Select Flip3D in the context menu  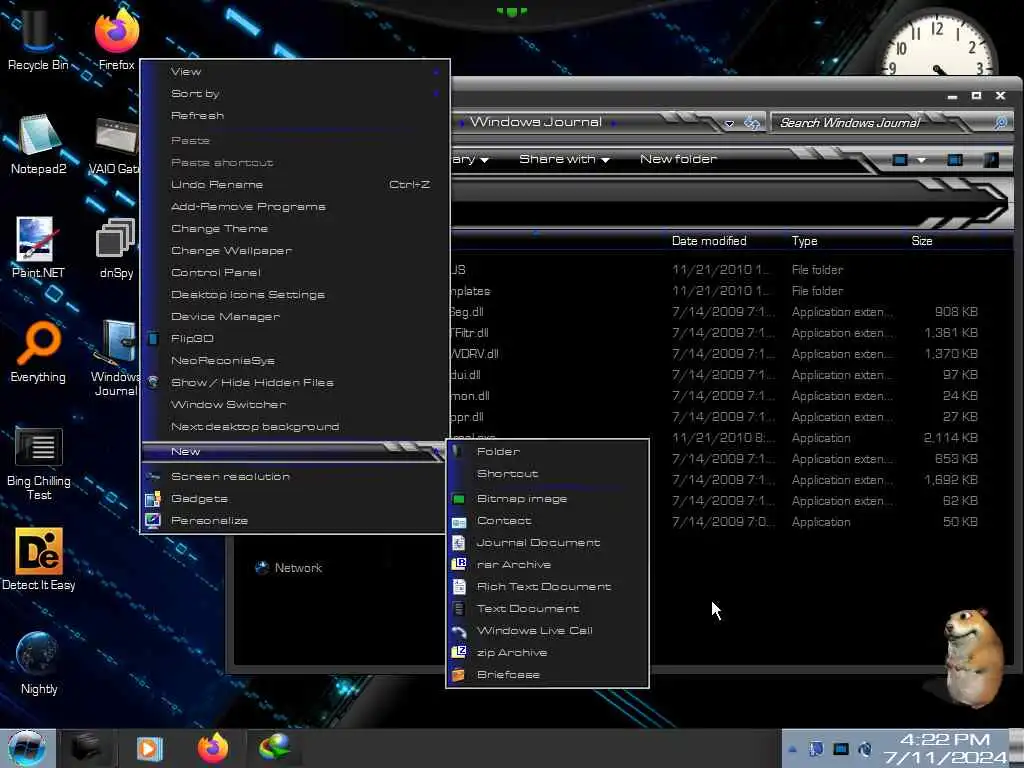[x=295, y=338]
